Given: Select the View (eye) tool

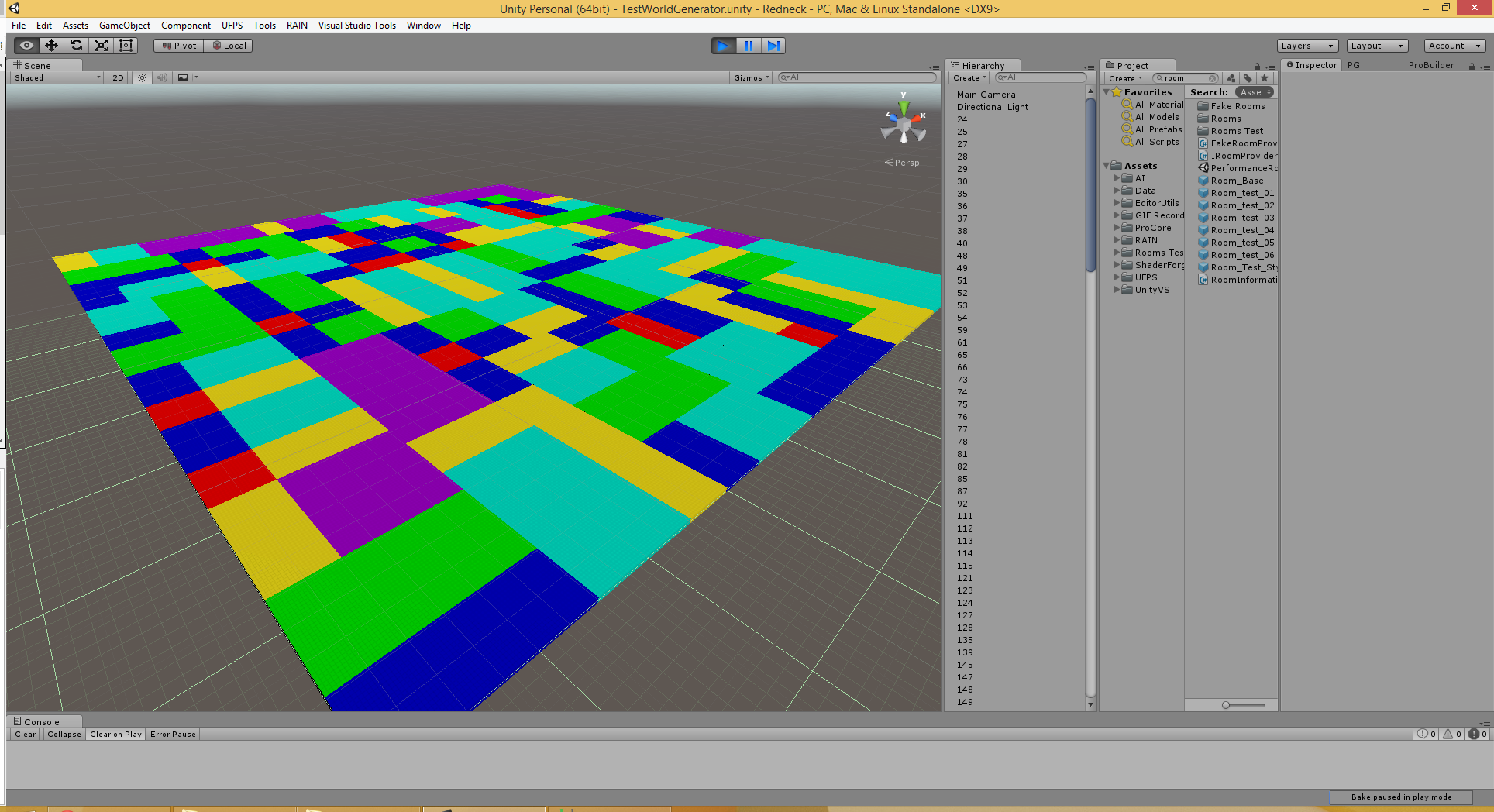Looking at the screenshot, I should point(26,46).
